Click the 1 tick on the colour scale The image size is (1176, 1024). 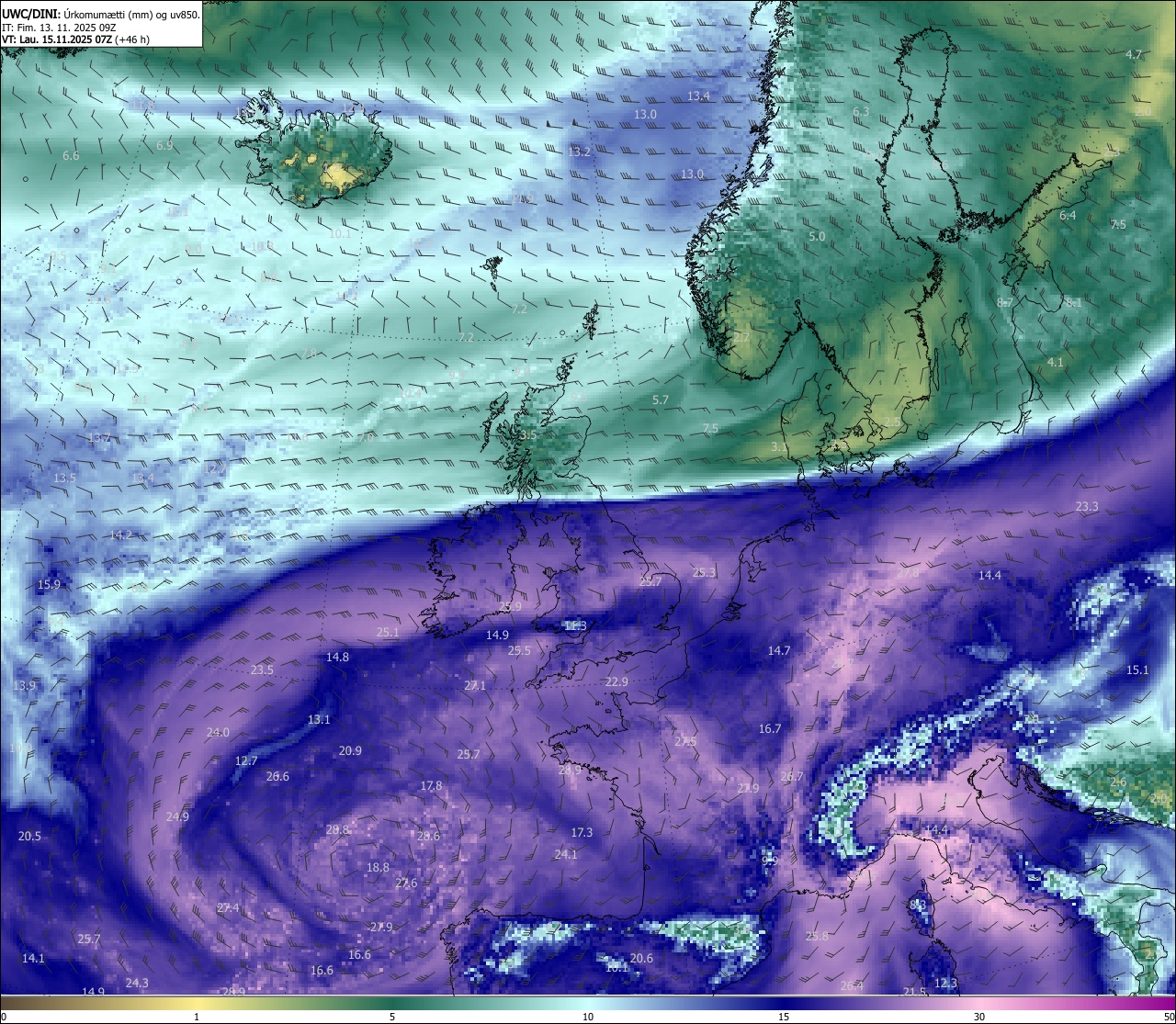point(197,1017)
